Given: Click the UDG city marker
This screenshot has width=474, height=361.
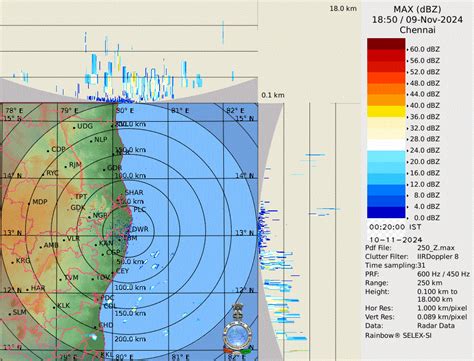Looking at the screenshot, I should [74, 128].
